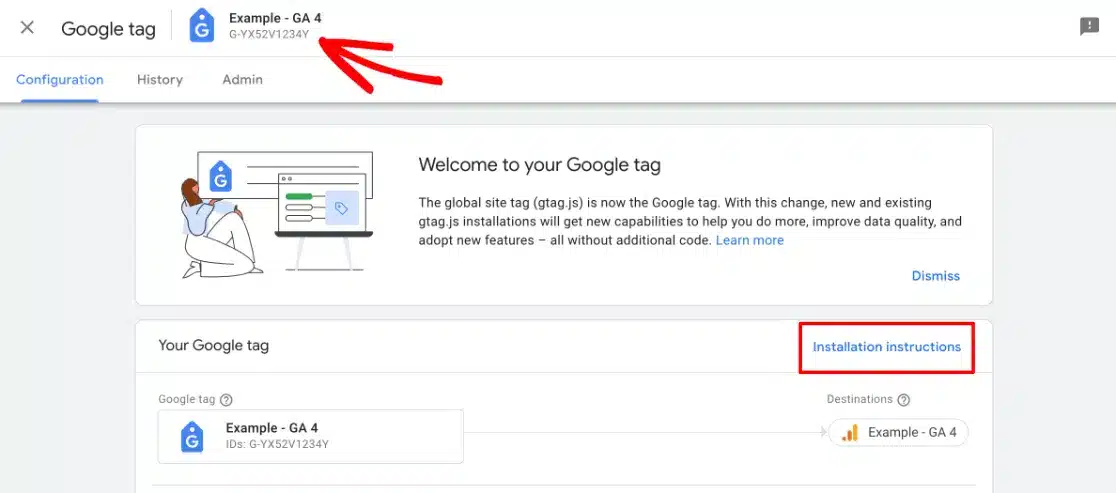The width and height of the screenshot is (1116, 493).
Task: Open the Admin tab
Action: coord(242,80)
